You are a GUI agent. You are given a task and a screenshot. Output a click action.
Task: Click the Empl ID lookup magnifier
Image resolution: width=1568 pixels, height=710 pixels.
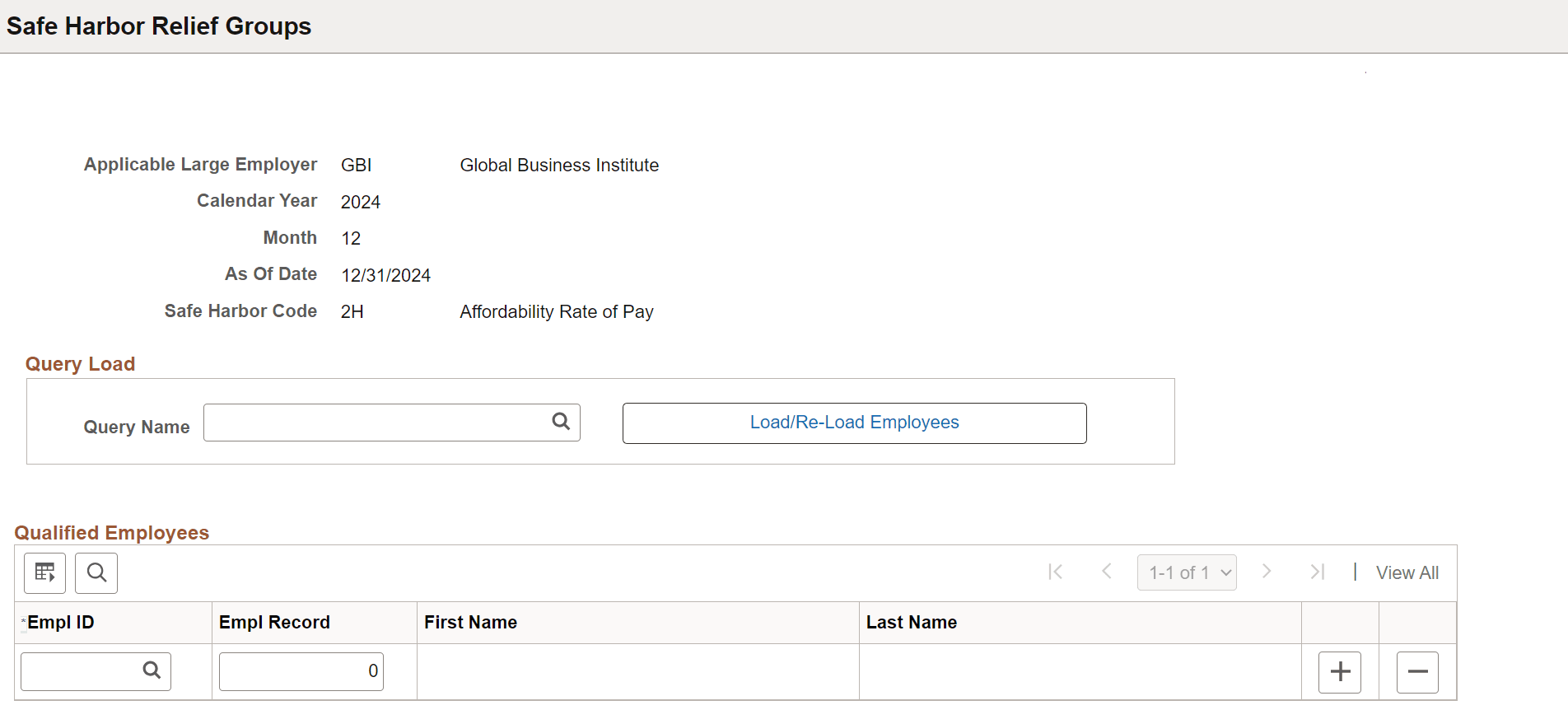152,670
